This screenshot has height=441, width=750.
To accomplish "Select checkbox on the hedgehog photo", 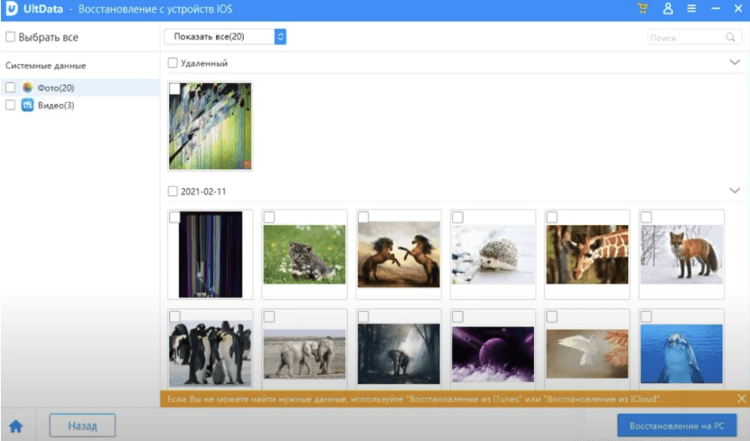I will click(458, 218).
